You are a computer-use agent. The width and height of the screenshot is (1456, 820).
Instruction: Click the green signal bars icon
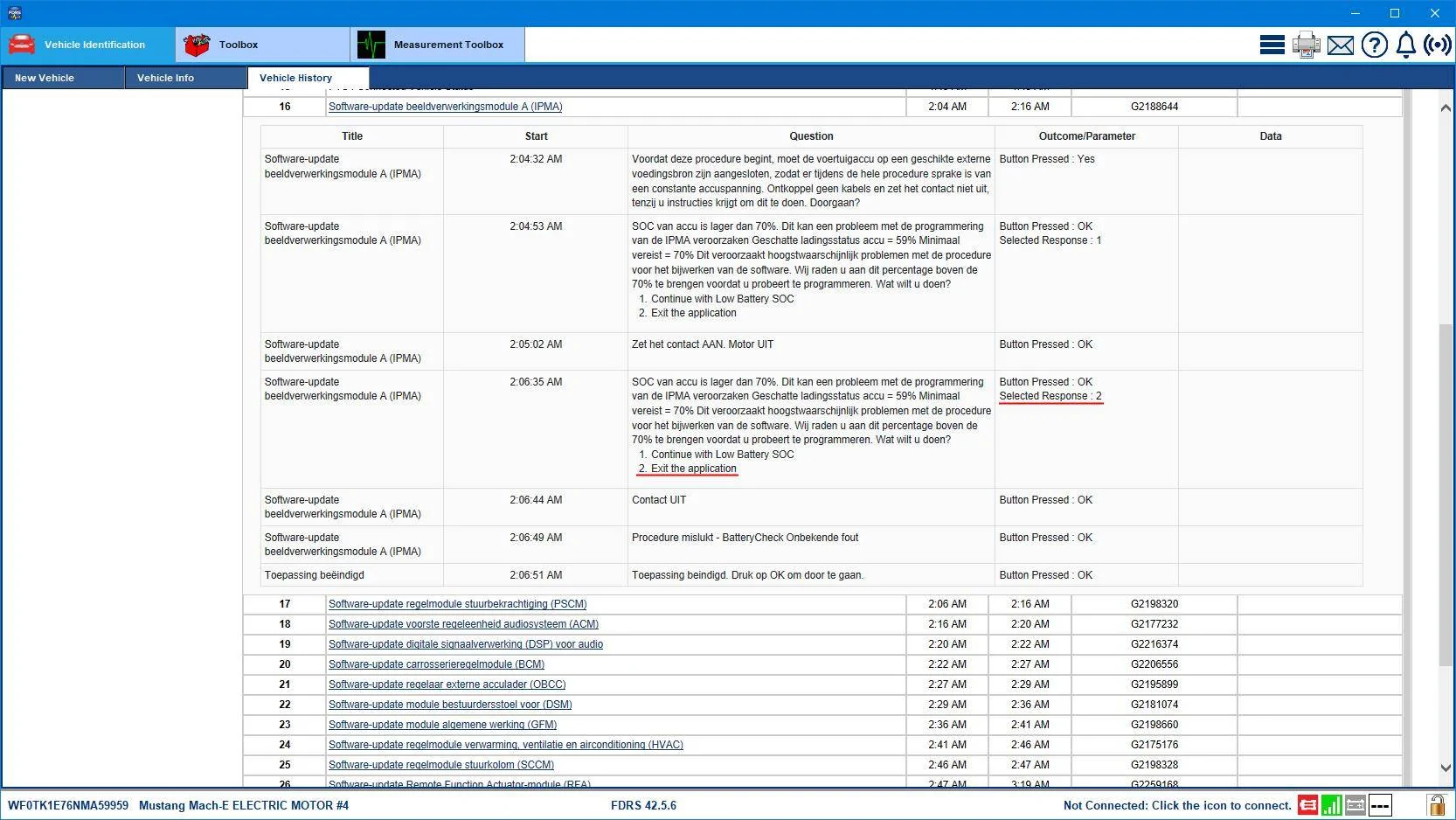point(1332,805)
